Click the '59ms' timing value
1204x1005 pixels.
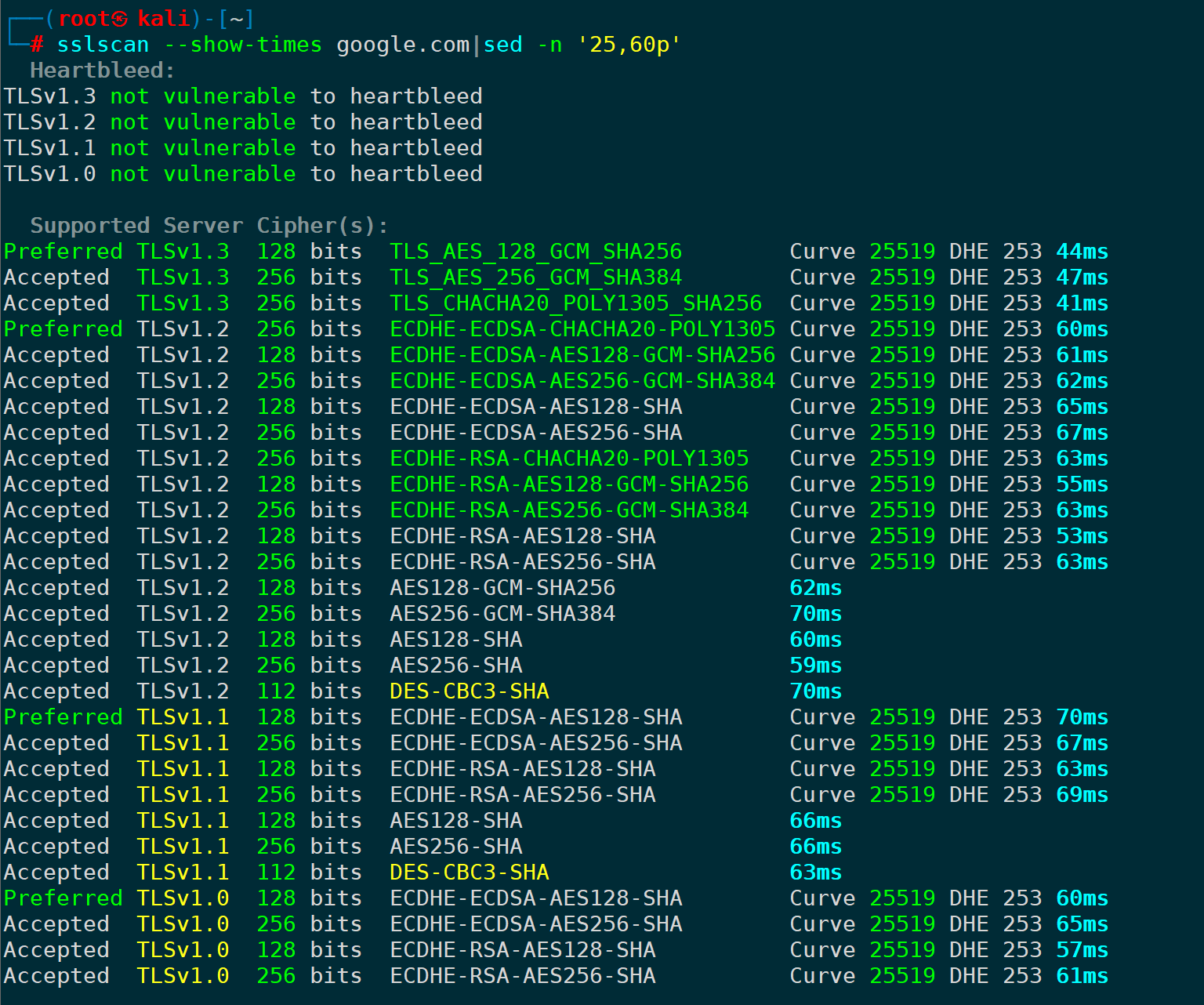point(816,666)
